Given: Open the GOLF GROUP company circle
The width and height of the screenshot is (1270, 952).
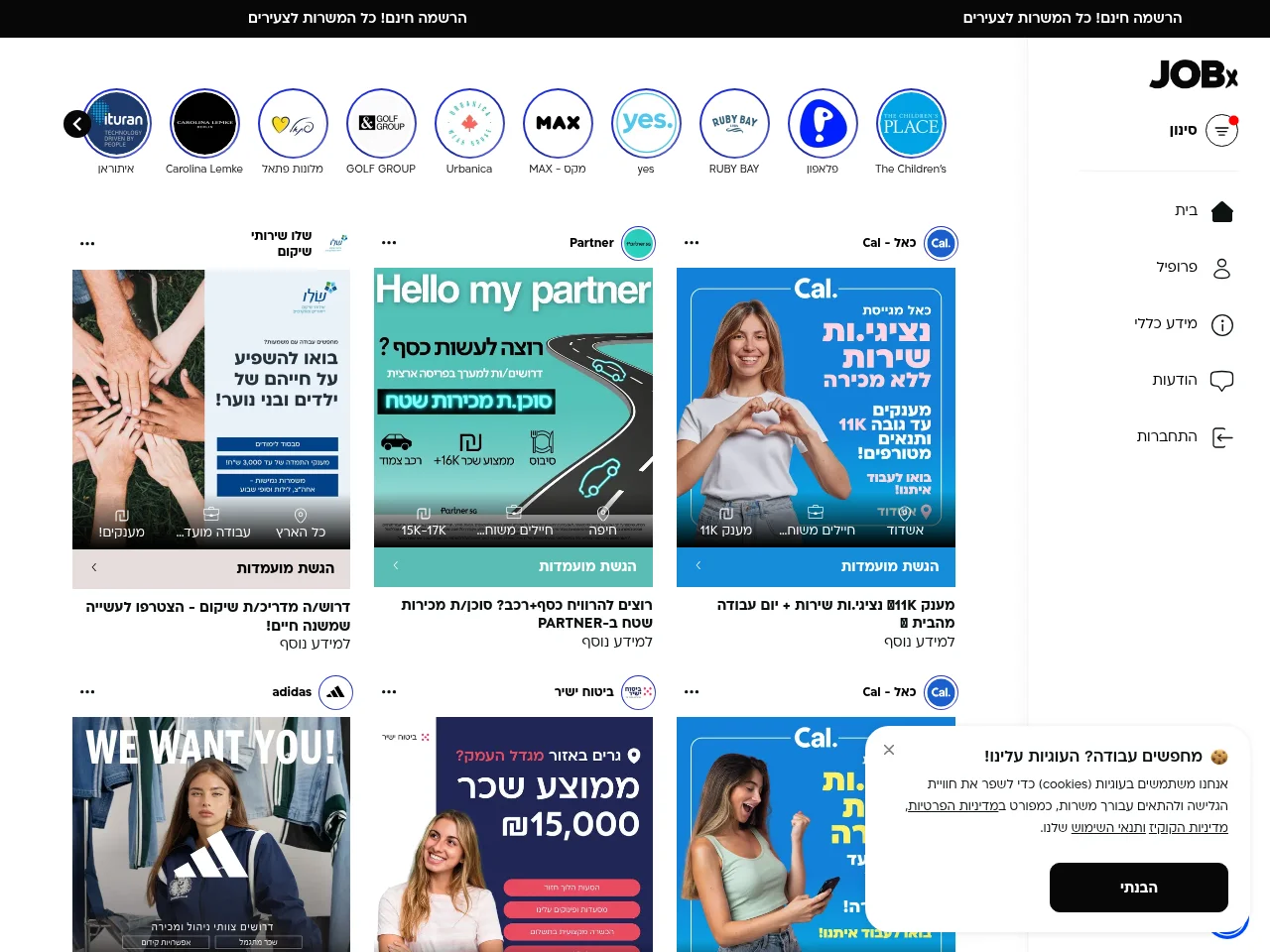Looking at the screenshot, I should [381, 124].
